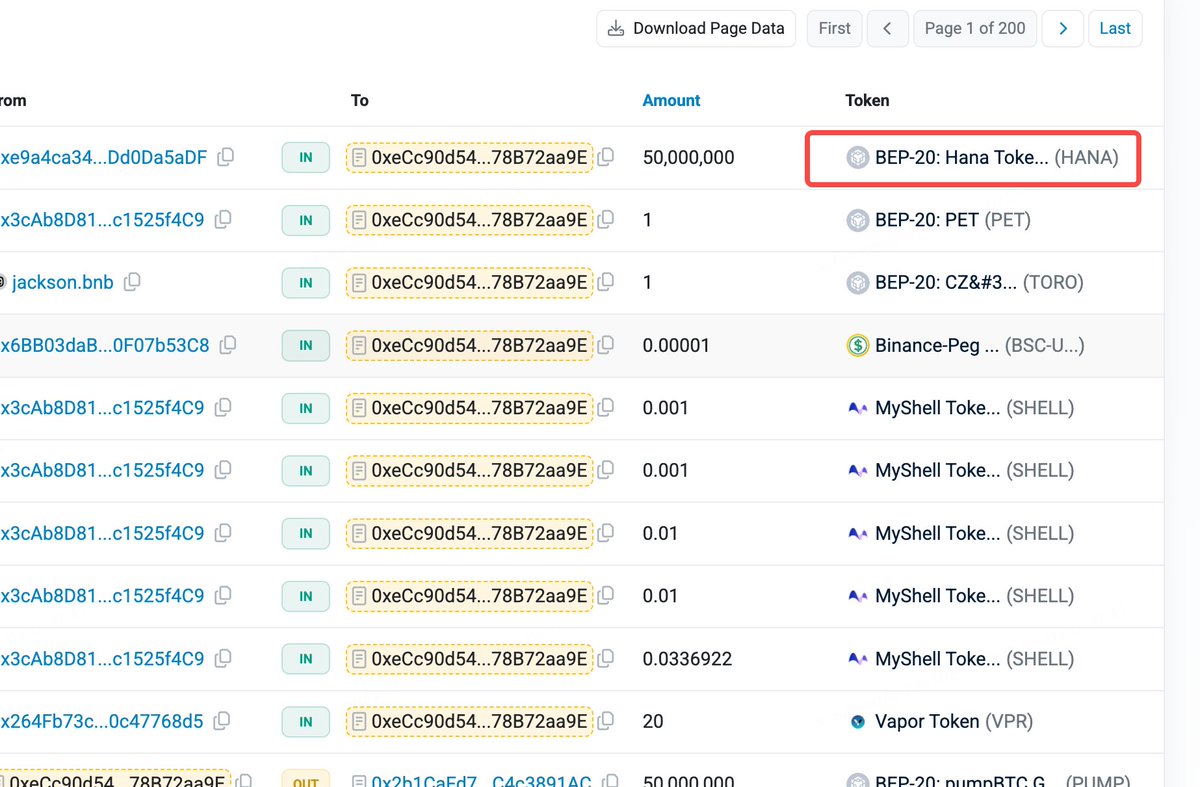Copy the To address in the HANA row
Image resolution: width=1200 pixels, height=787 pixels.
tap(605, 157)
